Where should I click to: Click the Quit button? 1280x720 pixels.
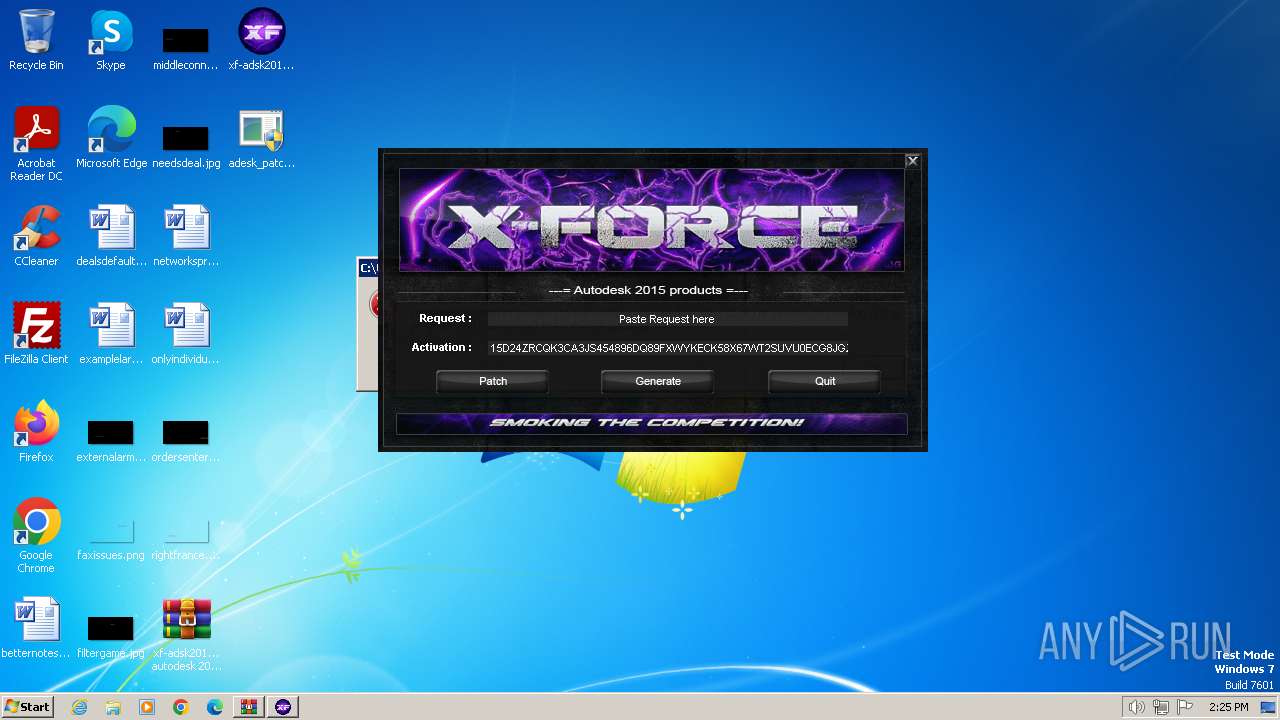tap(825, 381)
